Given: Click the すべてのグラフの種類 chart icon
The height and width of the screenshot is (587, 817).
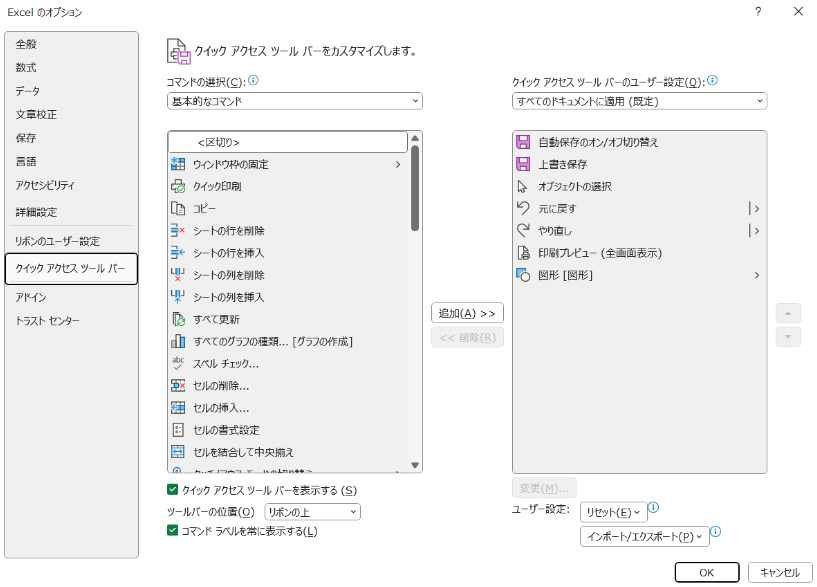Looking at the screenshot, I should [x=178, y=341].
